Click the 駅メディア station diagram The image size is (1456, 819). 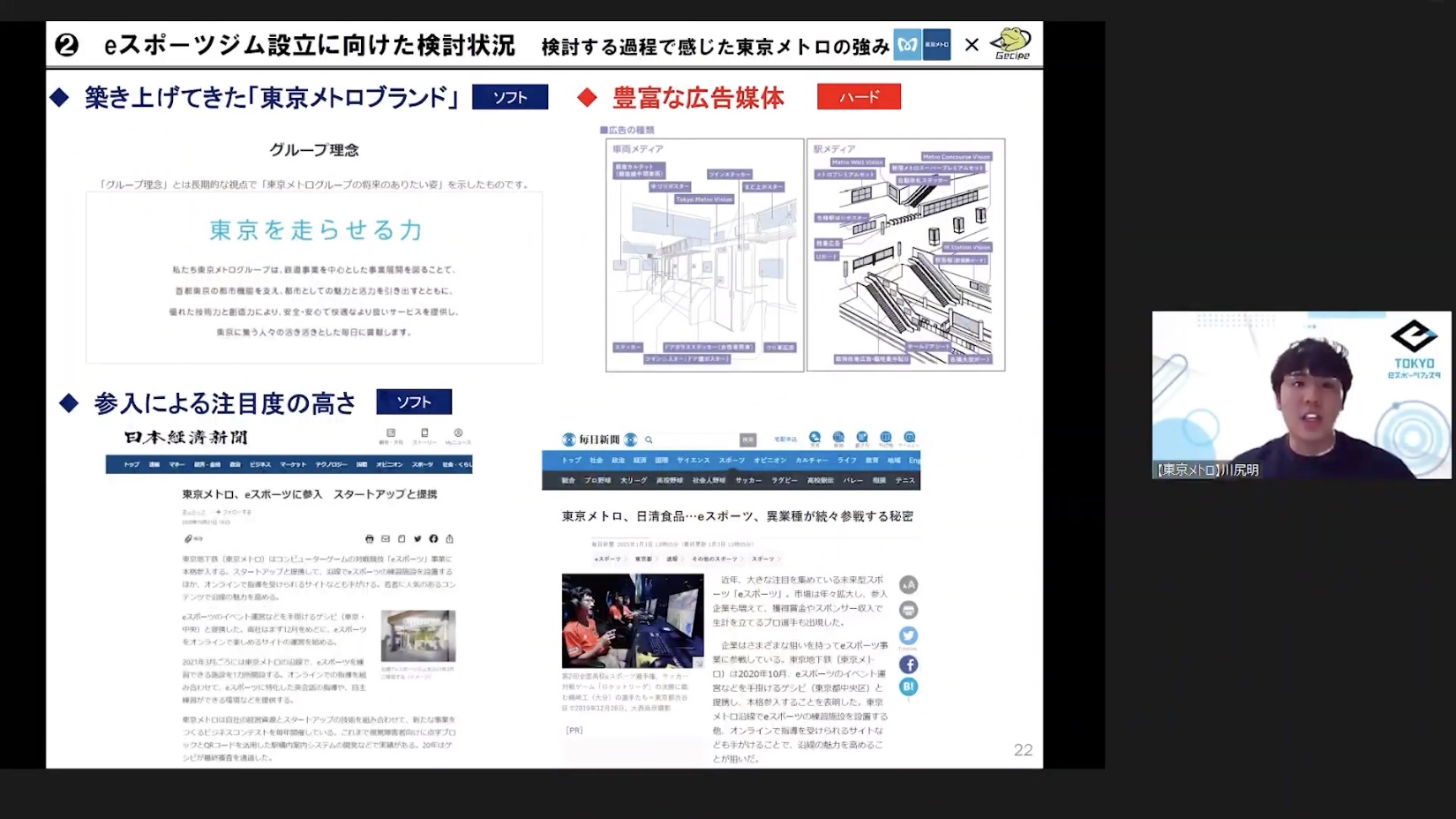point(905,255)
